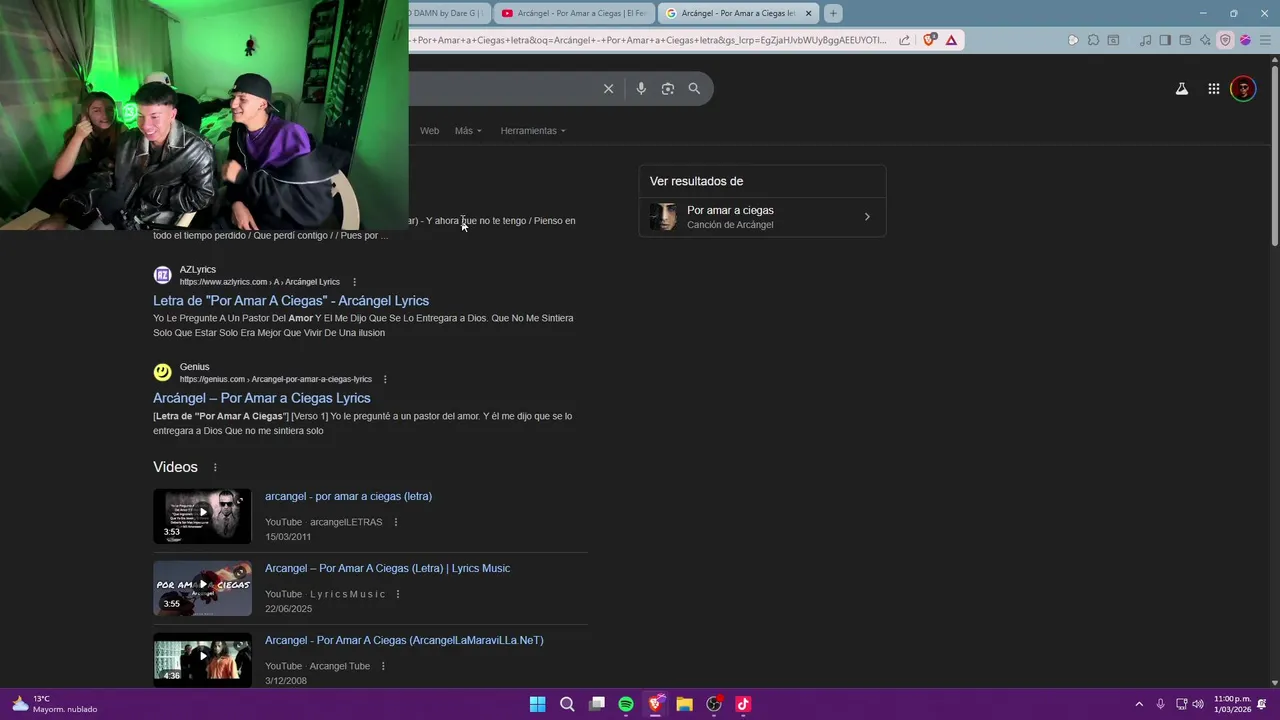Open the browser hamburger menu
This screenshot has height=720, width=1280.
[1264, 40]
